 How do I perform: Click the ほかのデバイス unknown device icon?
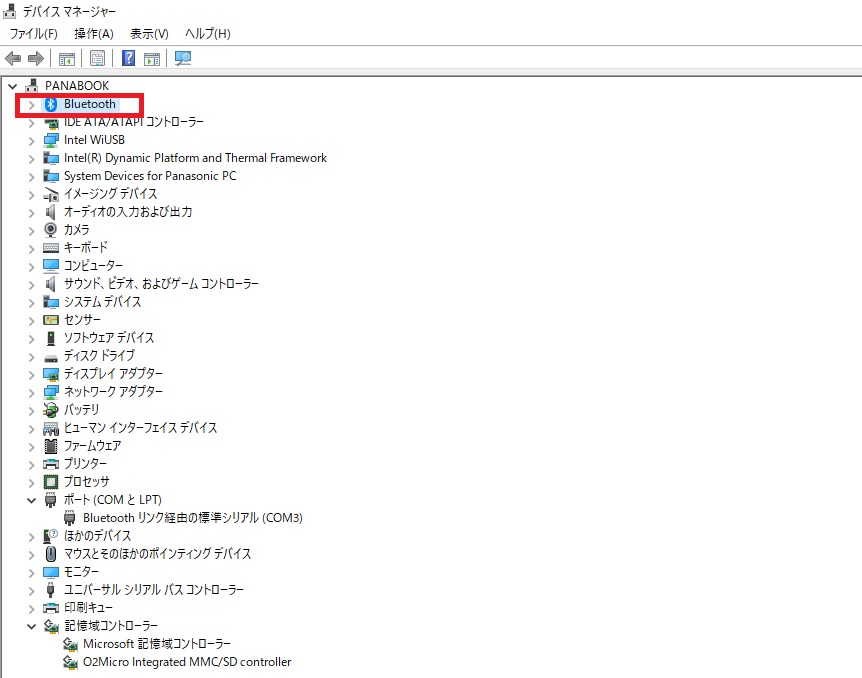coord(51,536)
